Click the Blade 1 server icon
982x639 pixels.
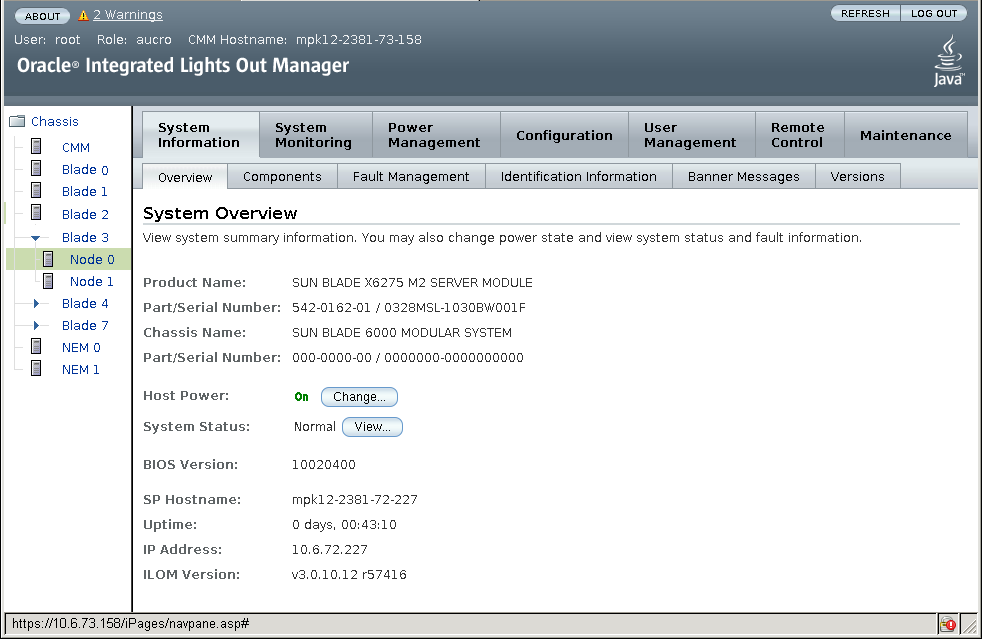36,190
